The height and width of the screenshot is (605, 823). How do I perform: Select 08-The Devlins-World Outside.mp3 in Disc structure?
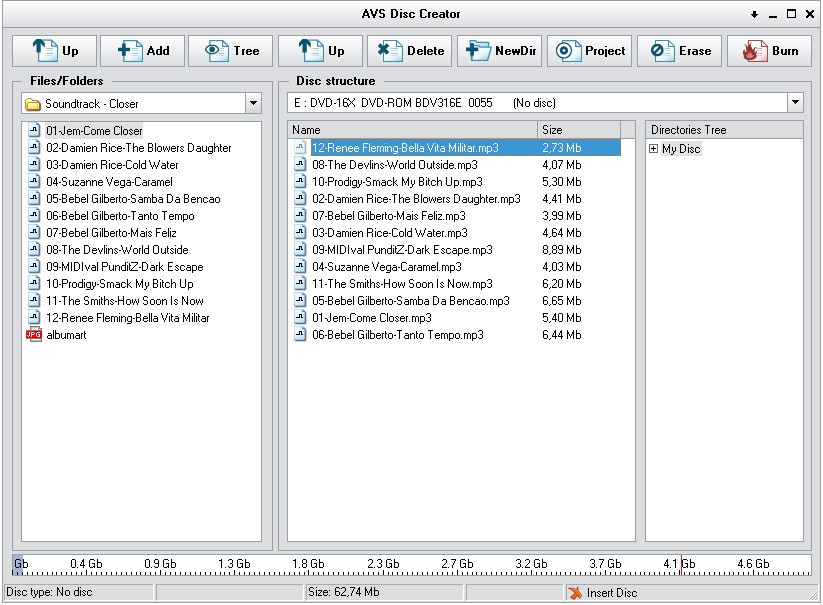click(x=395, y=165)
